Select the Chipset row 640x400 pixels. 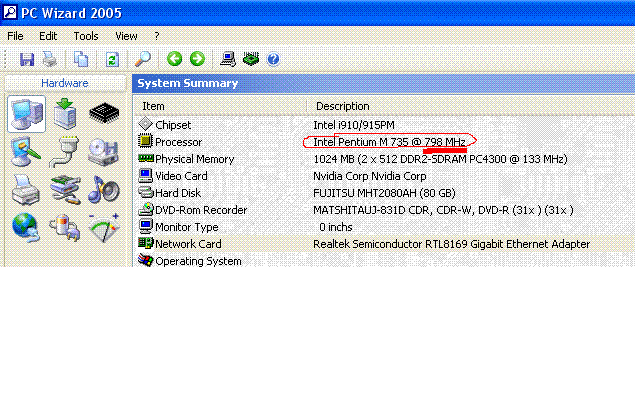[384, 125]
